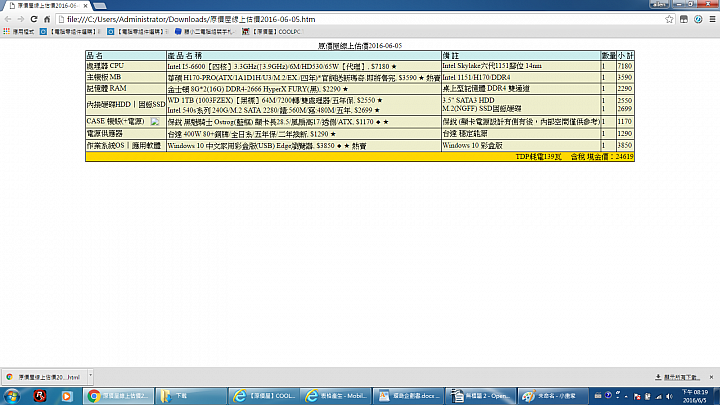The width and height of the screenshot is (720, 405).
Task: Click the volume speaker tray icon
Action: pyautogui.click(x=669, y=396)
